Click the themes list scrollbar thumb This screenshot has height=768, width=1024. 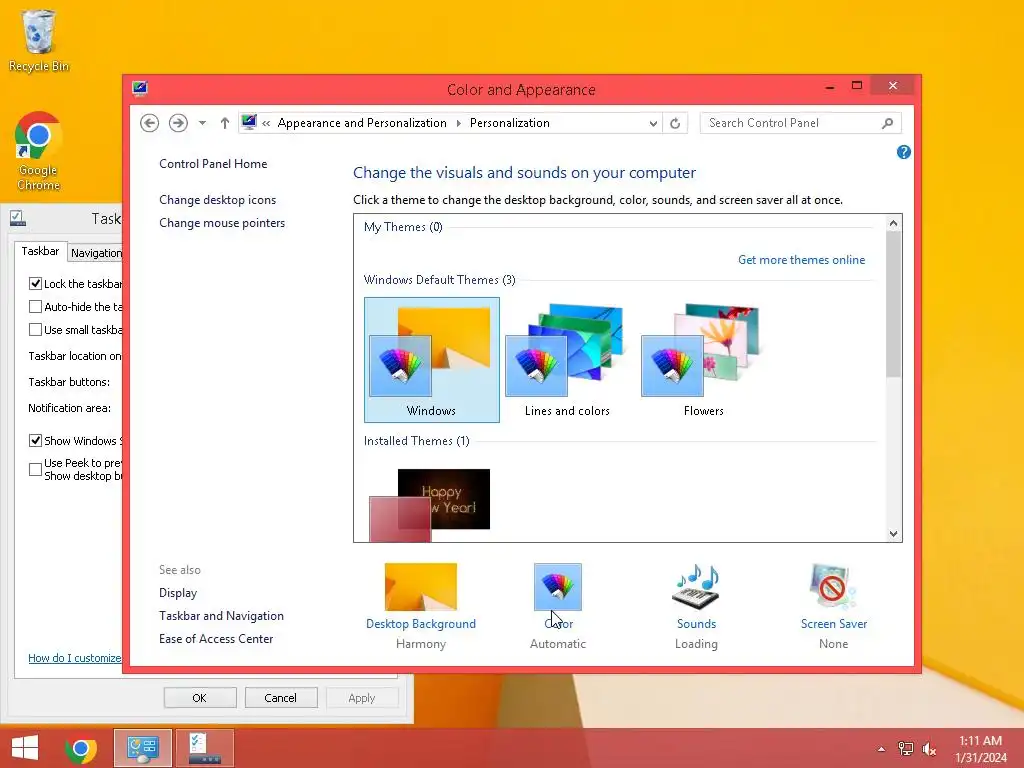click(x=893, y=304)
